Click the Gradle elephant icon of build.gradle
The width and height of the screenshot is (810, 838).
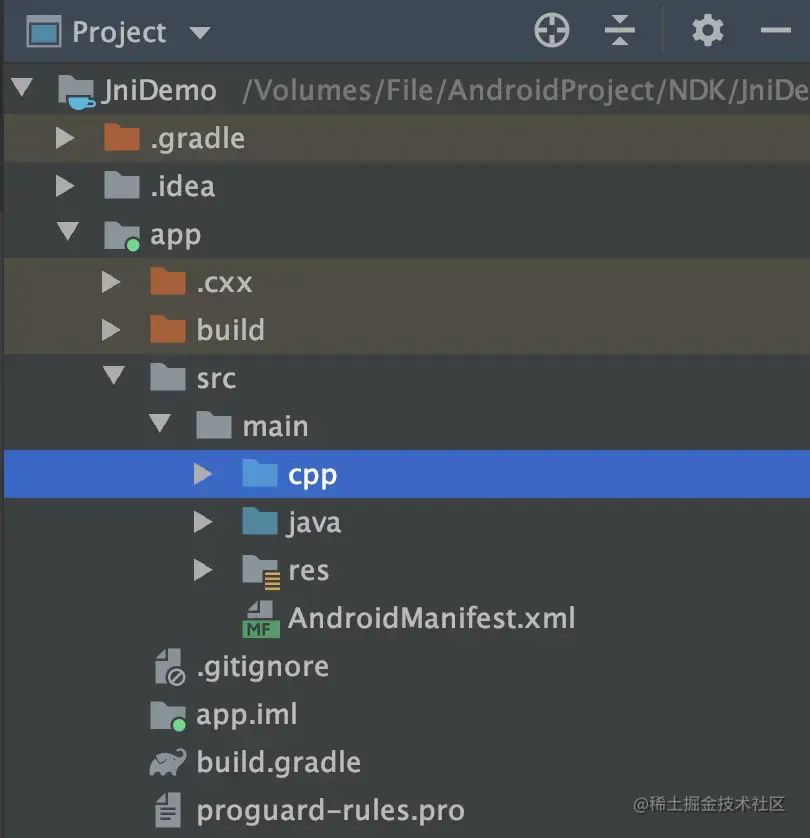[x=168, y=763]
